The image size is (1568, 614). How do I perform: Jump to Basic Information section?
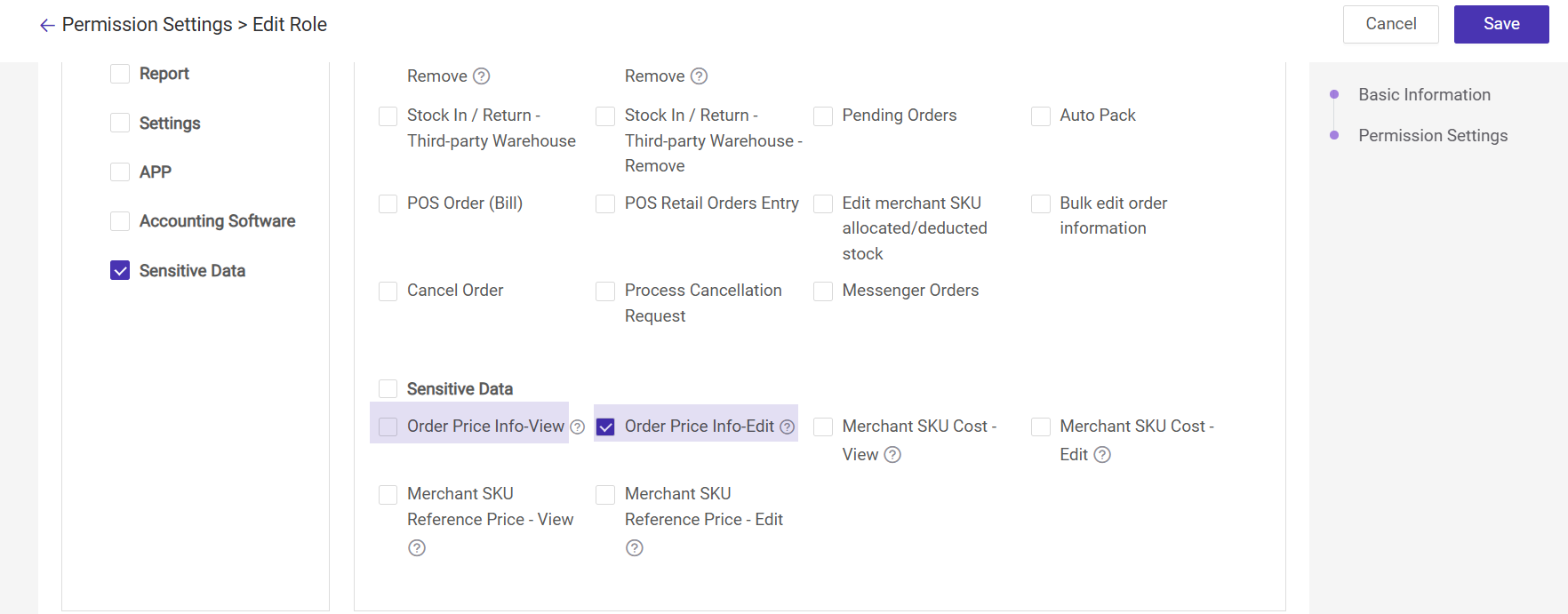(x=1424, y=95)
